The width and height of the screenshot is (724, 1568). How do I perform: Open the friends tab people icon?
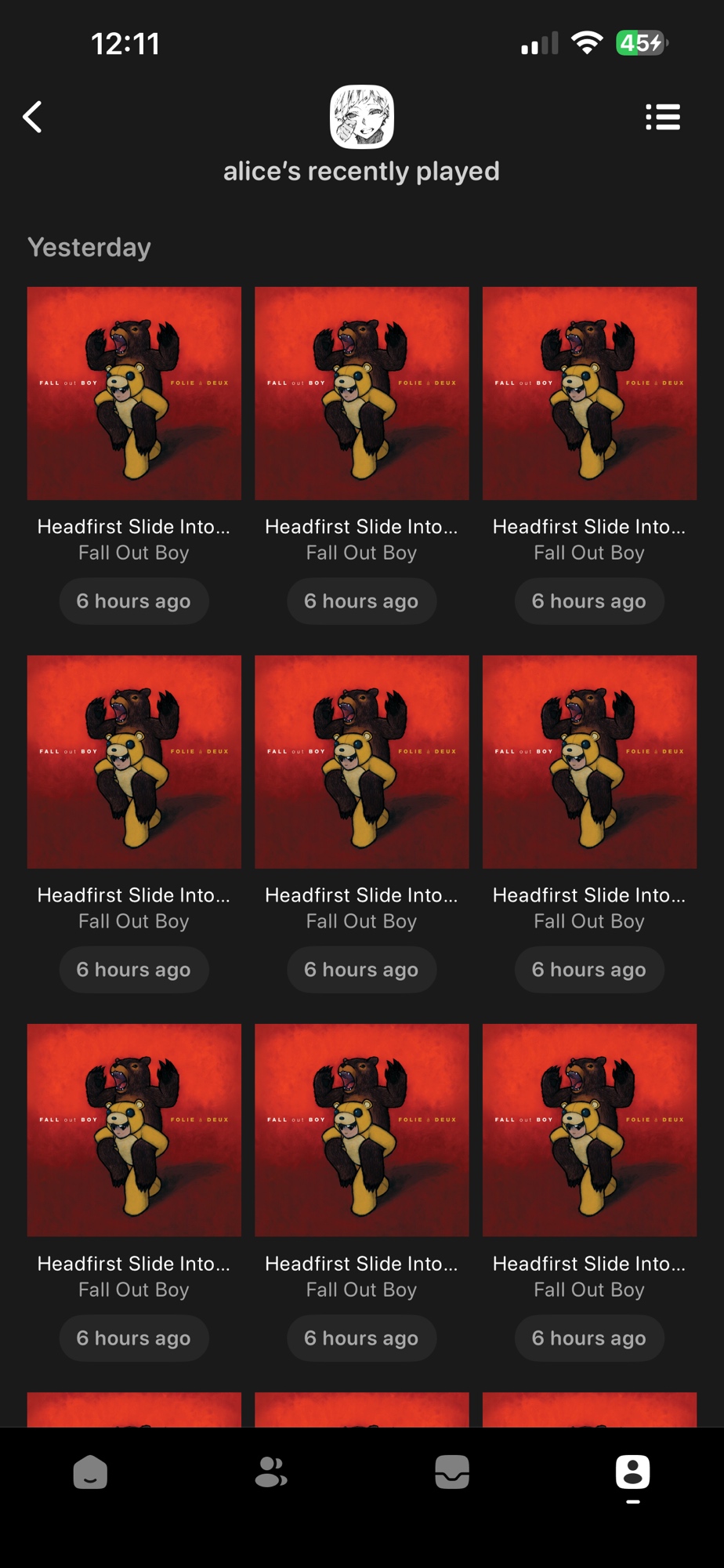click(271, 1472)
